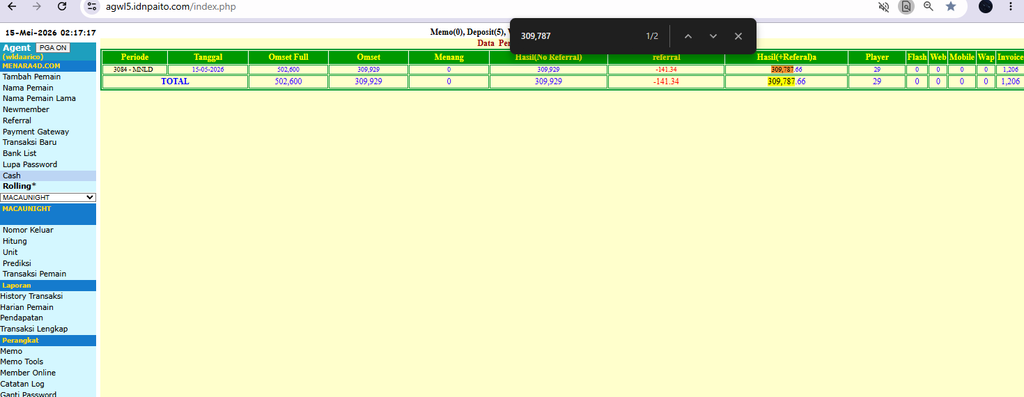The image size is (1024, 397).
Task: Open Lupa Password
Action: pos(30,165)
